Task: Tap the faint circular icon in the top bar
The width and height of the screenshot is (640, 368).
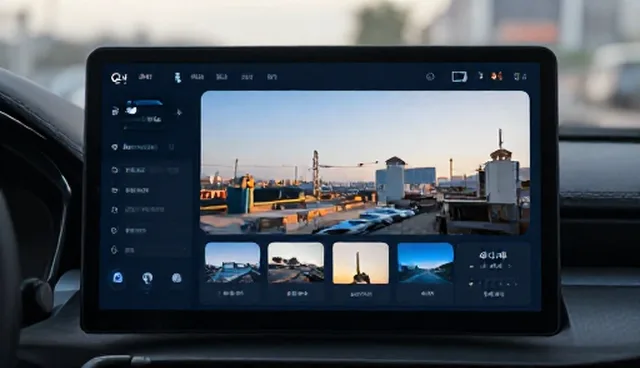Action: (430, 76)
